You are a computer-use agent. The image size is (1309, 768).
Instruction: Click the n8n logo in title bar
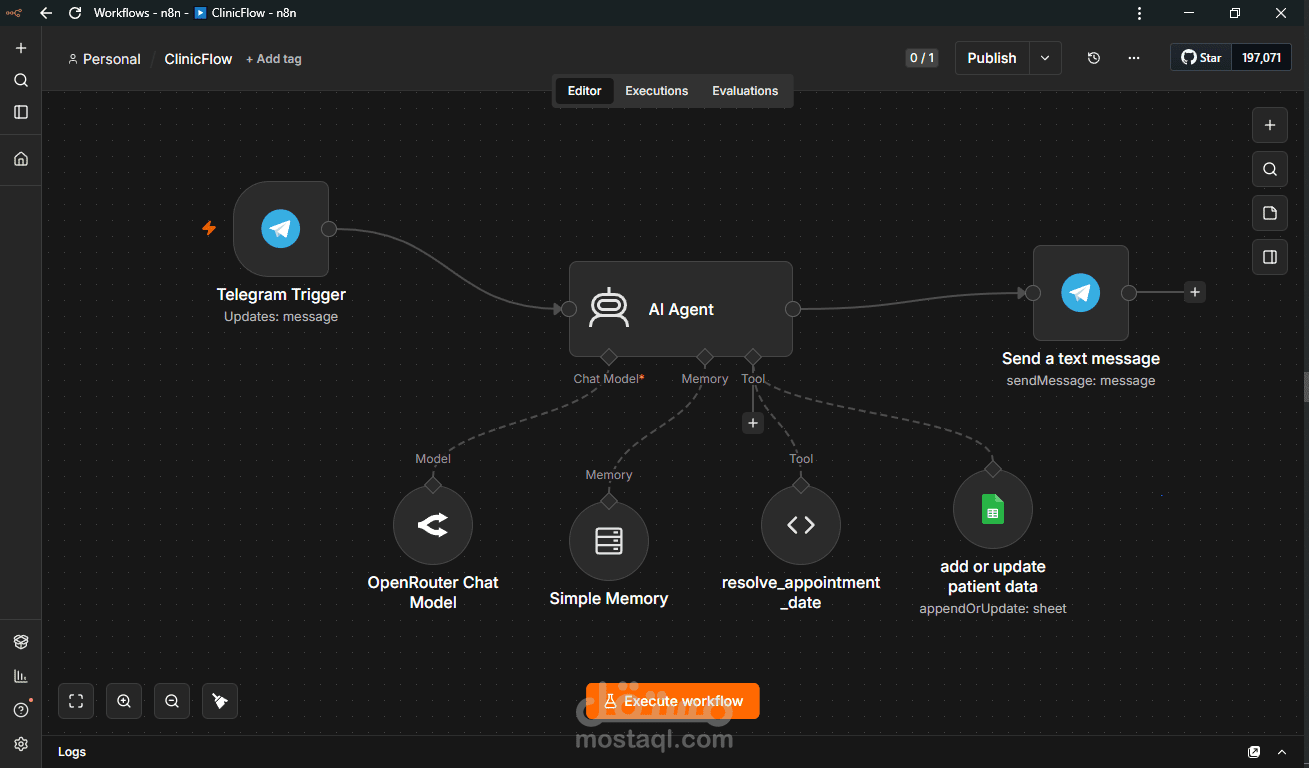tap(13, 13)
